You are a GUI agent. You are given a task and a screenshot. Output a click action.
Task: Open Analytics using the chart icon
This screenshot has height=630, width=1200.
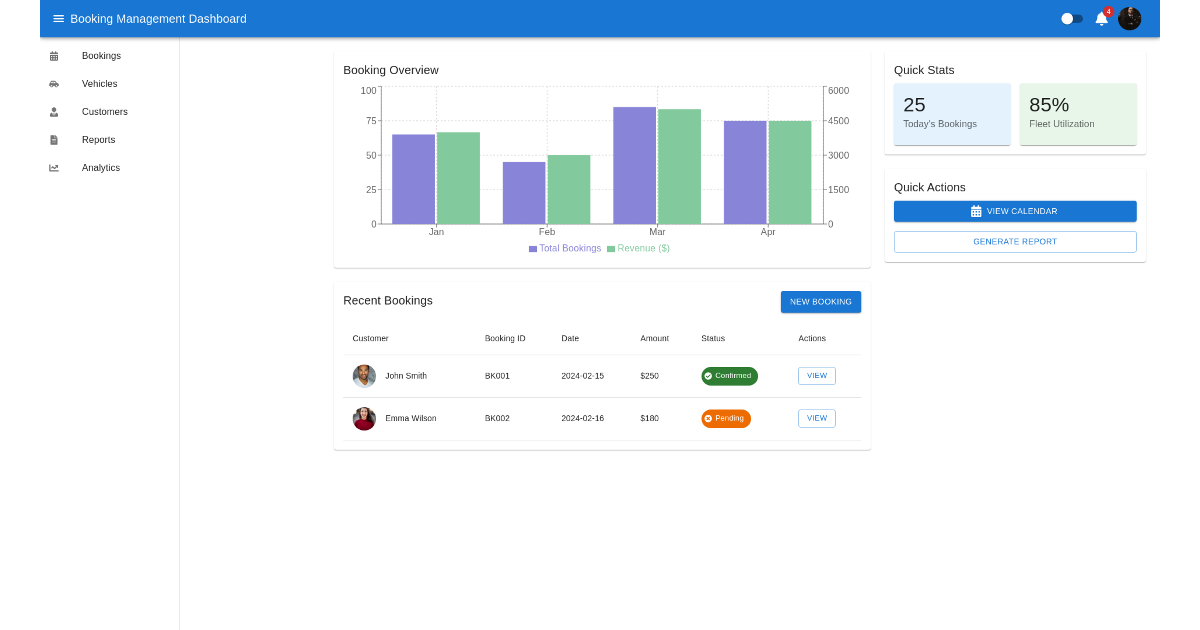[53, 168]
